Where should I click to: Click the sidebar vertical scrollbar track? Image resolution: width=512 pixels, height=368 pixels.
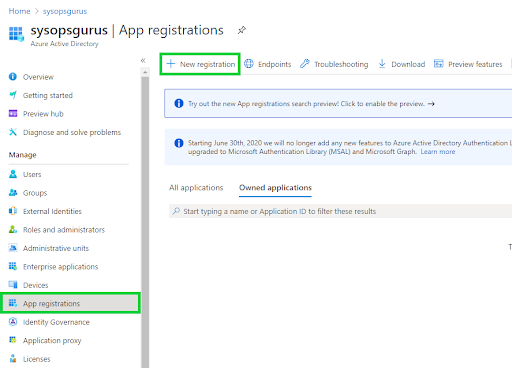(145, 222)
